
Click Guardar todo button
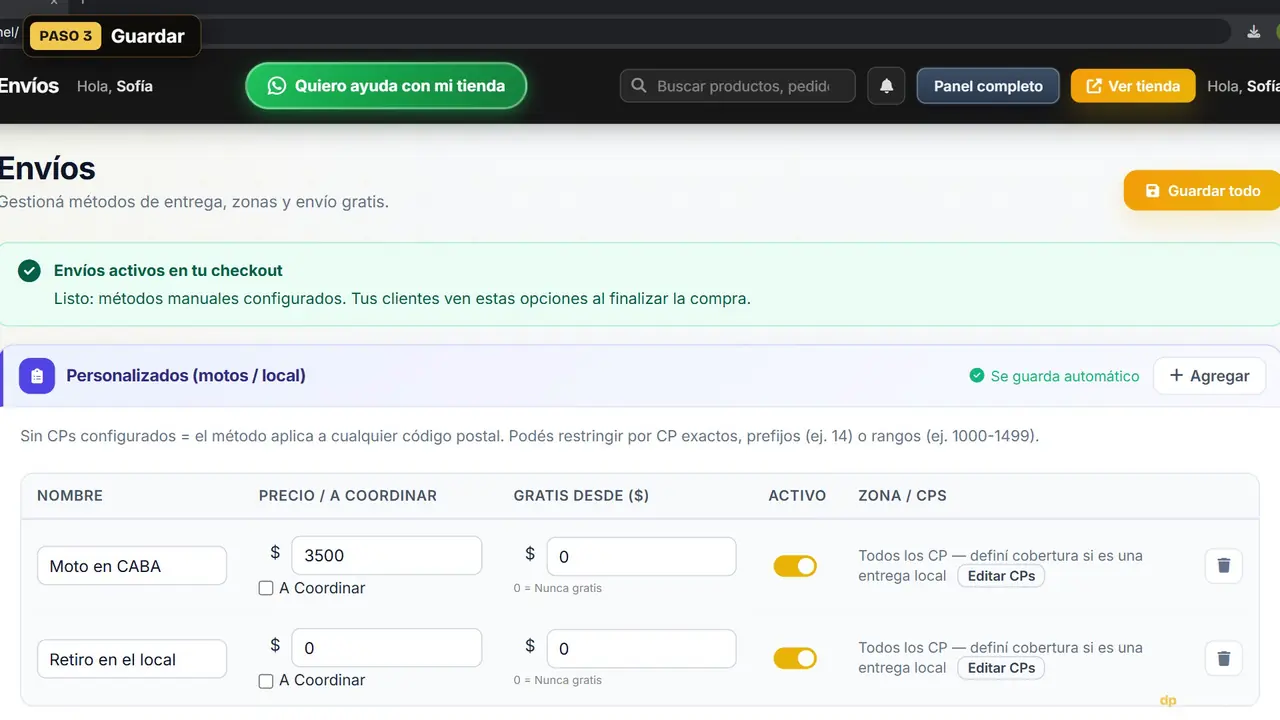(1202, 190)
